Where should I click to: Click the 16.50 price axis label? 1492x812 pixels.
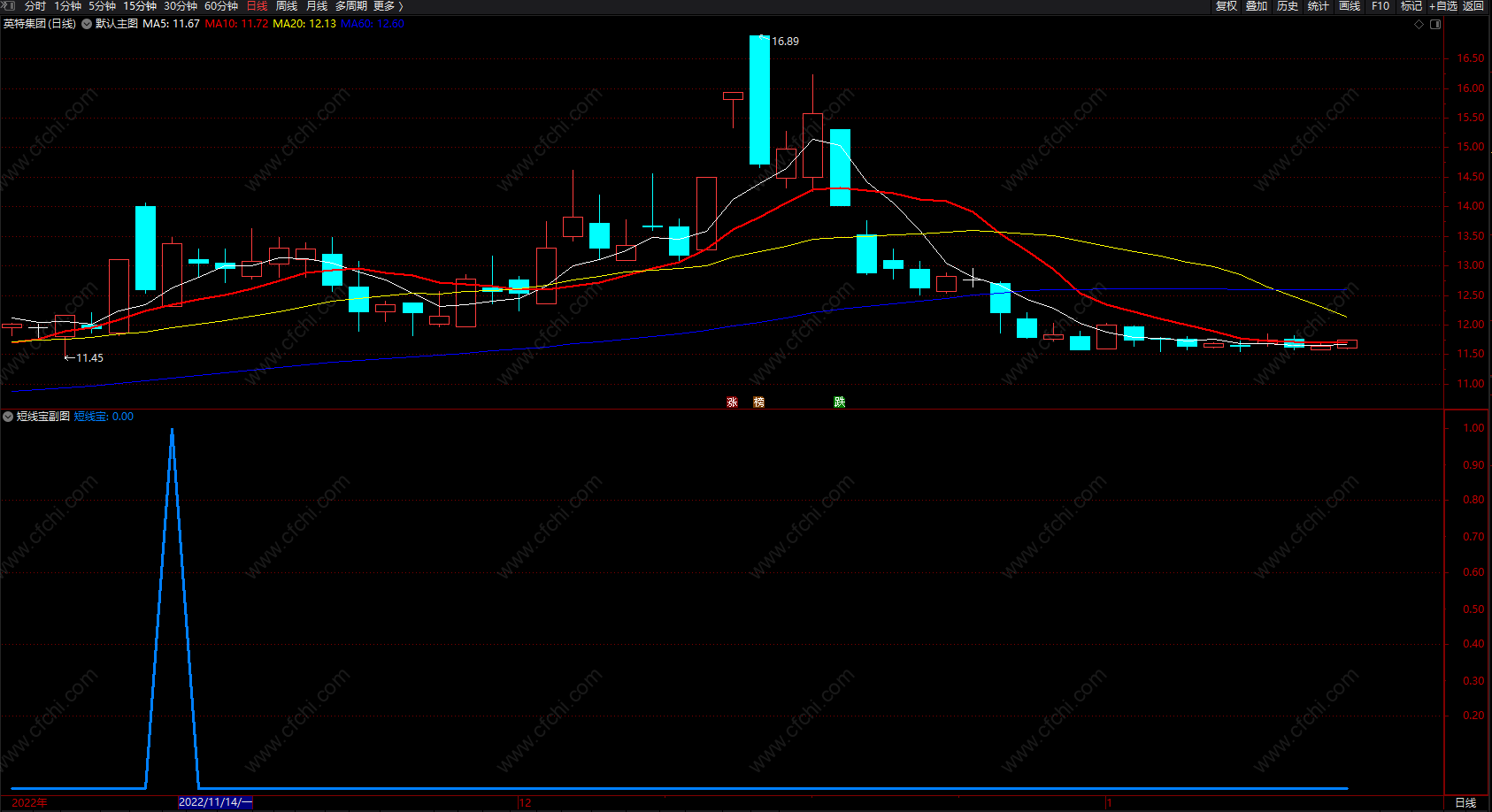point(1471,58)
